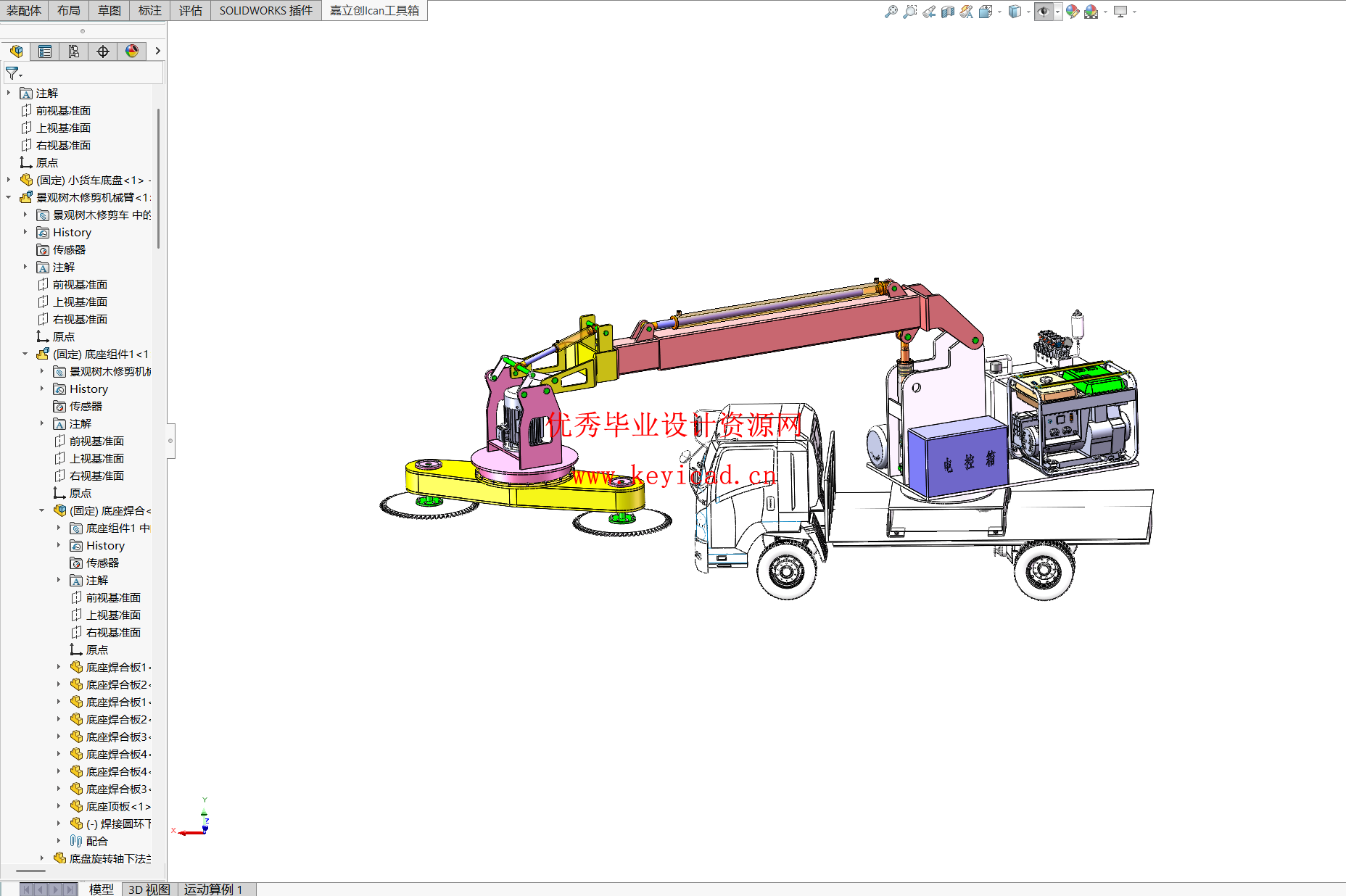Expand the 小货车底盘<1> component node
Image resolution: width=1346 pixels, height=896 pixels.
9,180
